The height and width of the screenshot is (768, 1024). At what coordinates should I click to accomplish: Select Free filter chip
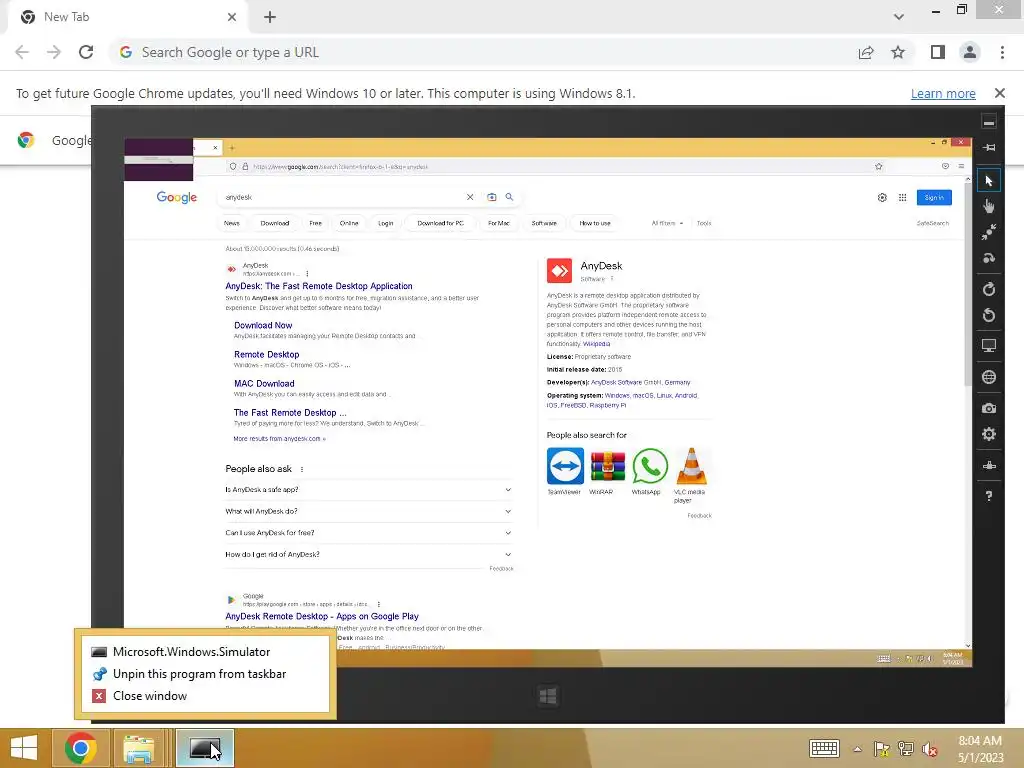tap(315, 223)
